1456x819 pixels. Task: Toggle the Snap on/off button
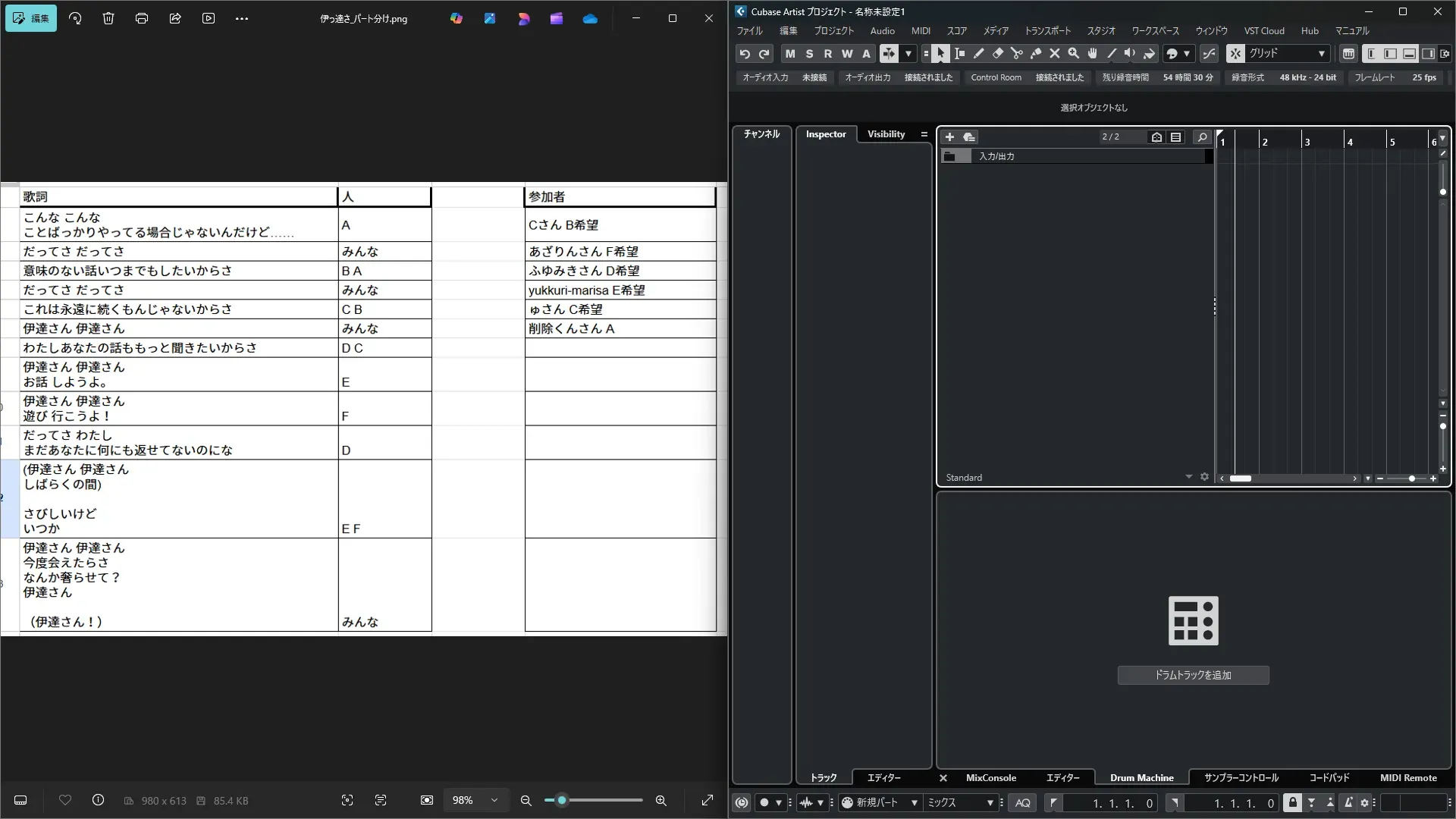1235,54
